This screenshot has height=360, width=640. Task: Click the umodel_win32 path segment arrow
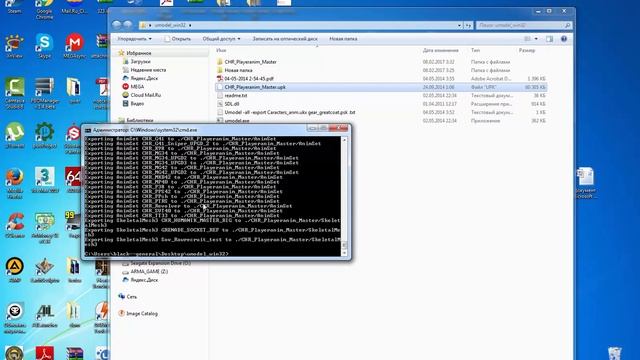(190, 25)
